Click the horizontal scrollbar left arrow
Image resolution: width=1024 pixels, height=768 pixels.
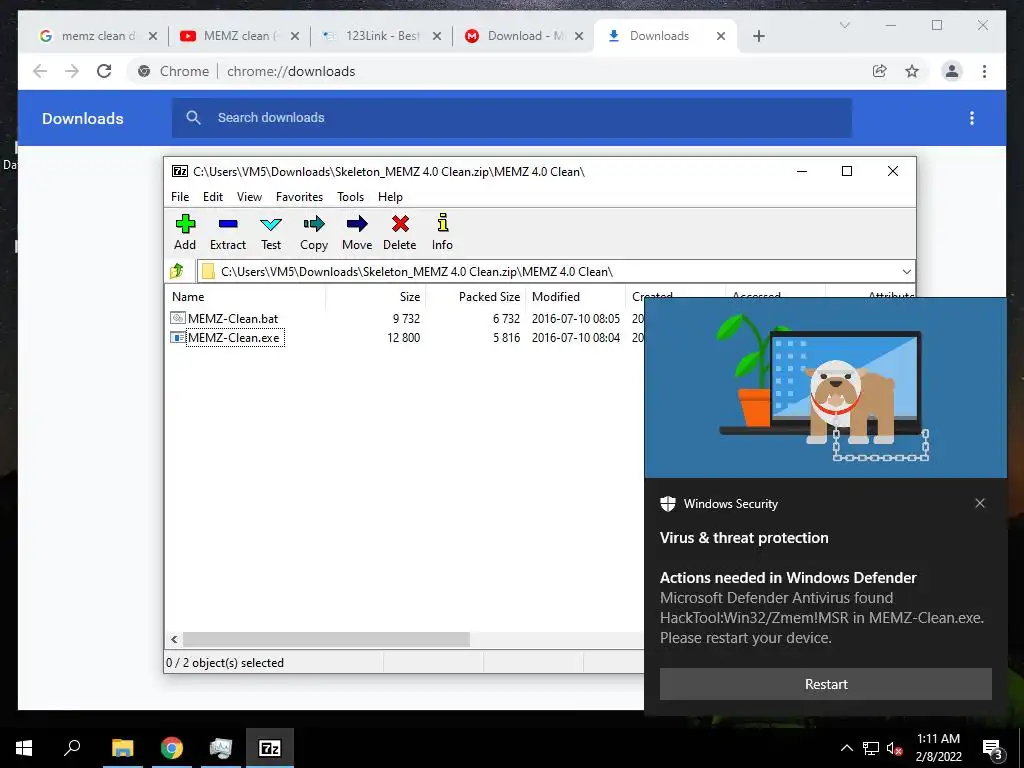pos(174,639)
